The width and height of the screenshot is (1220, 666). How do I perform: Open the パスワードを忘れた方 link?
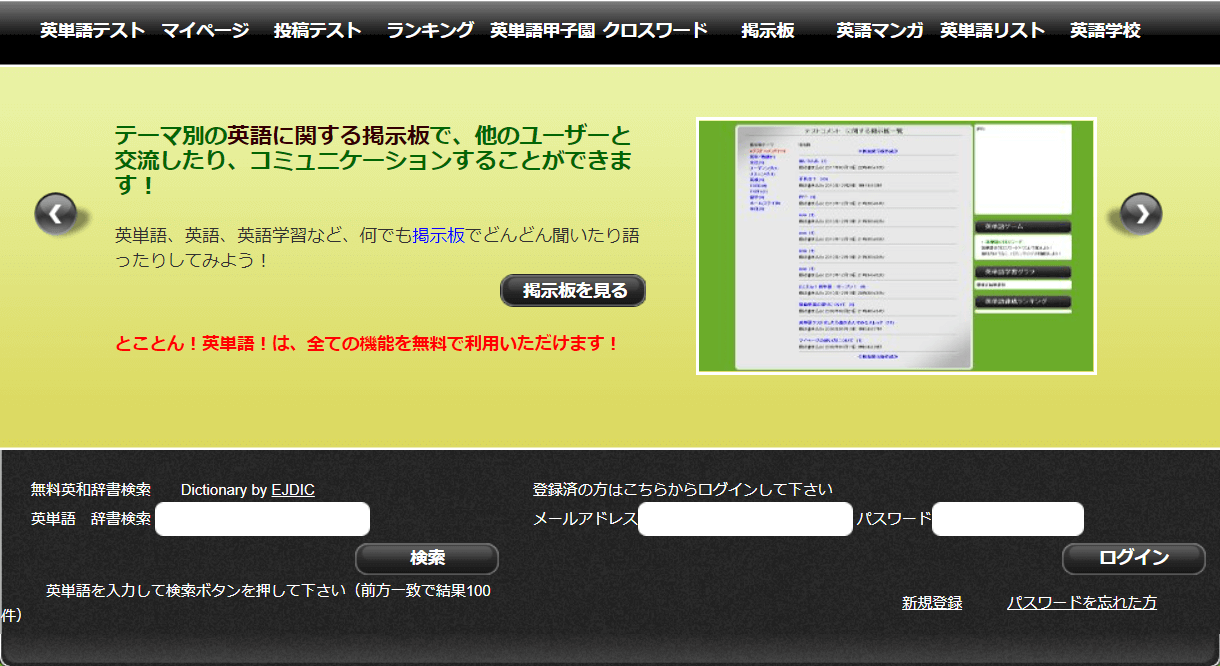1082,603
